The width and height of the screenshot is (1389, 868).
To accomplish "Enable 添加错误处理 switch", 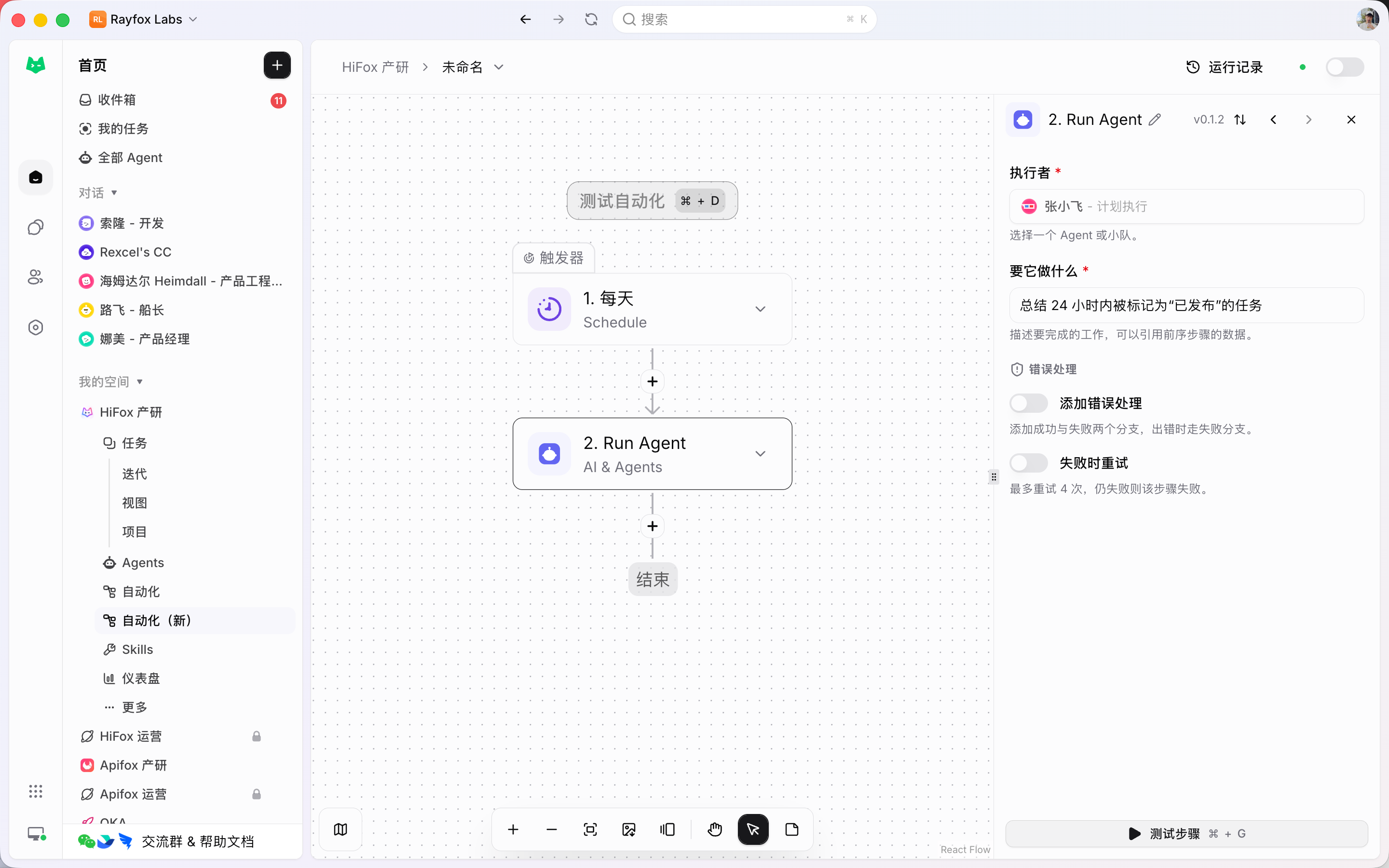I will [x=1029, y=403].
